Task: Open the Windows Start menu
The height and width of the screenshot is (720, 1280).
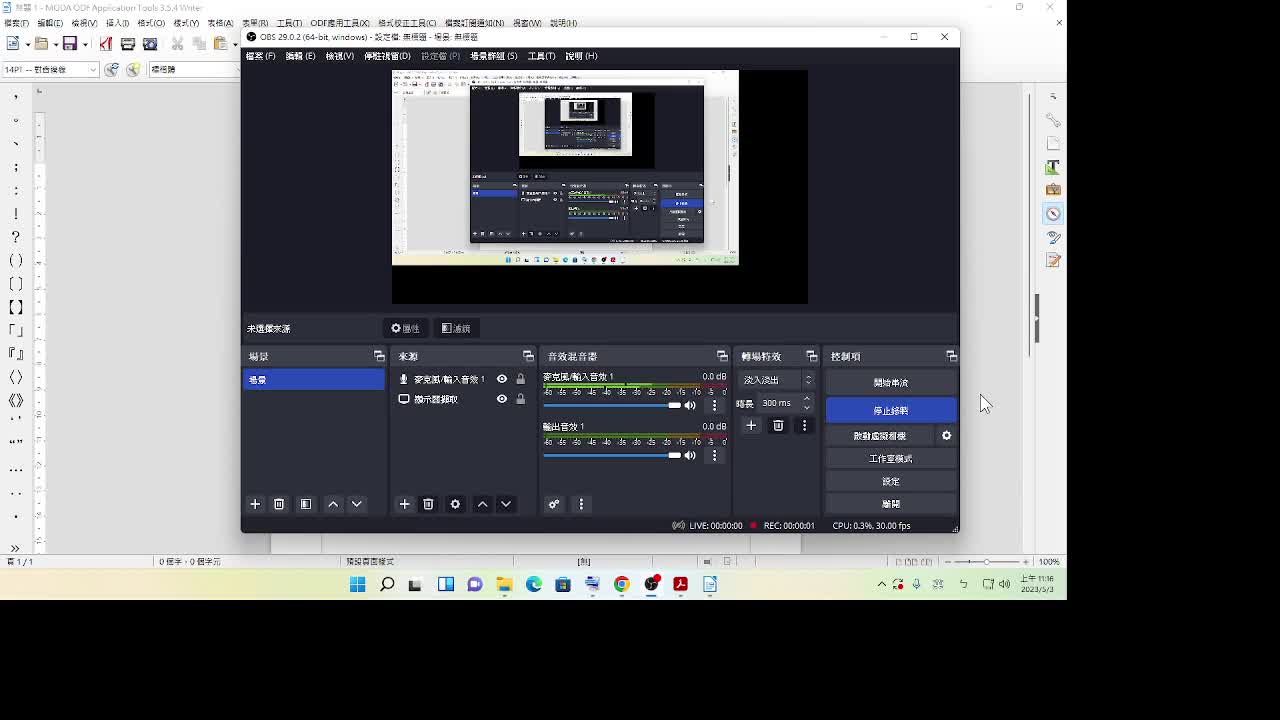Action: point(357,585)
